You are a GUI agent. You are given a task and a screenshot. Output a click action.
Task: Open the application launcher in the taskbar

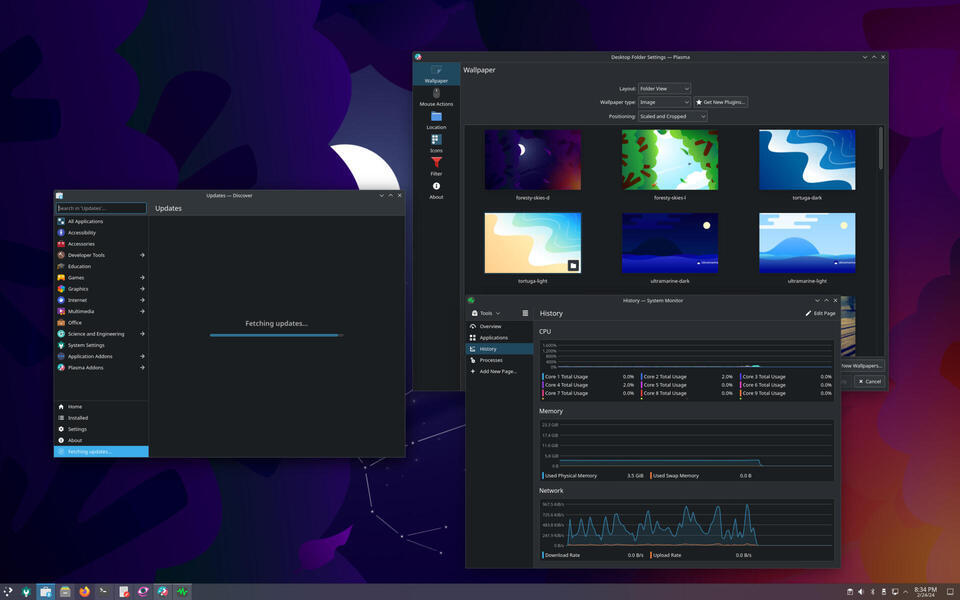click(x=8, y=591)
